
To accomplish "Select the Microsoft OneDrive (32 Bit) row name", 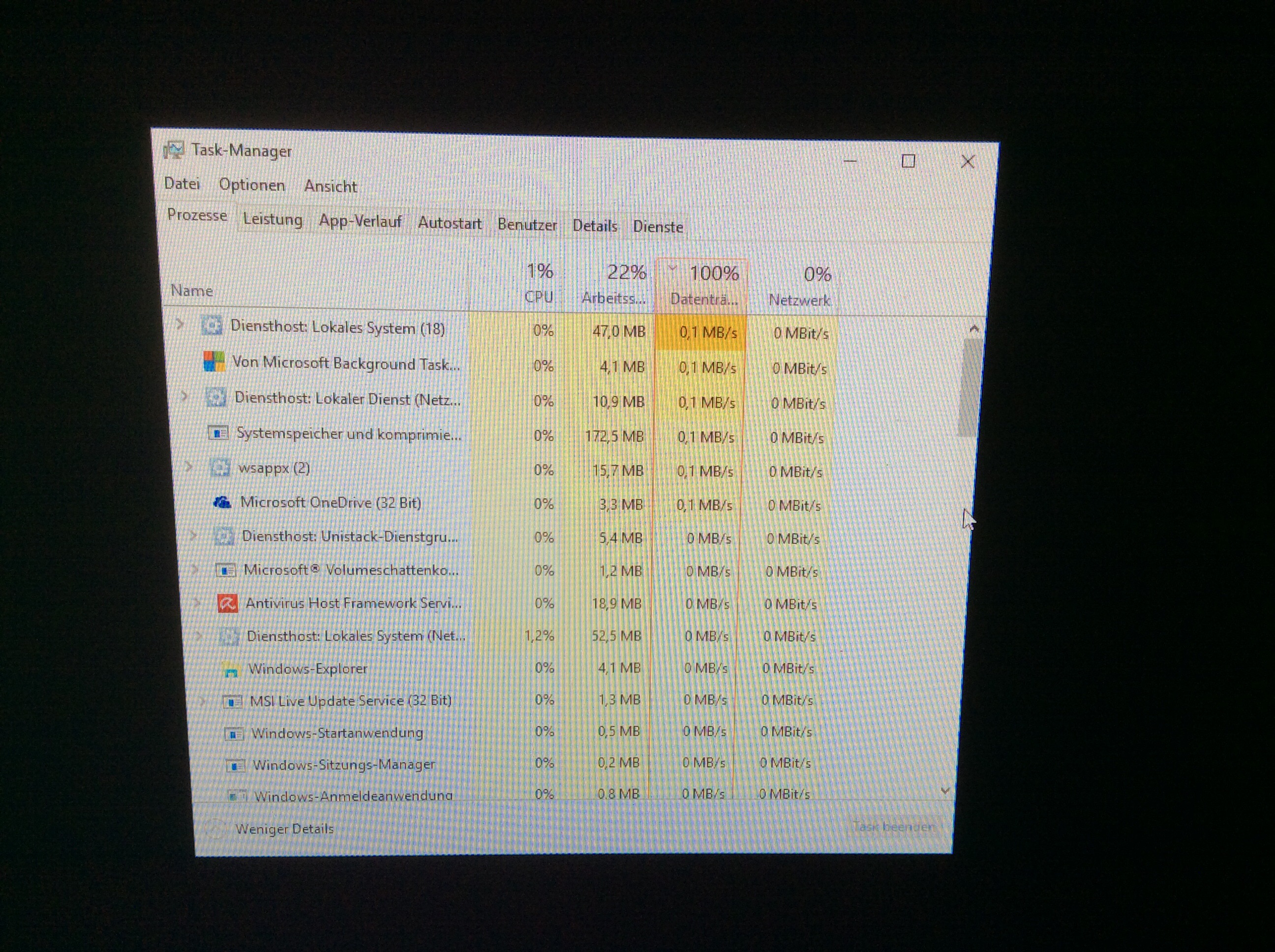I will 330,503.
